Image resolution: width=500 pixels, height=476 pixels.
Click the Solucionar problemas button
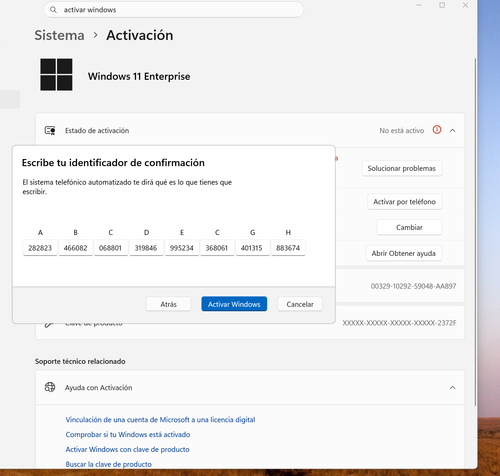click(x=402, y=168)
